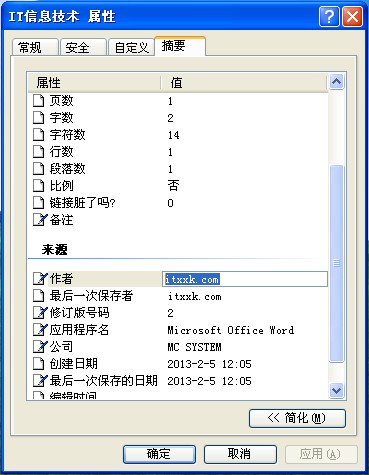This screenshot has width=369, height=475.
Task: Select the 最后一次保存者 label
Action: point(91,296)
